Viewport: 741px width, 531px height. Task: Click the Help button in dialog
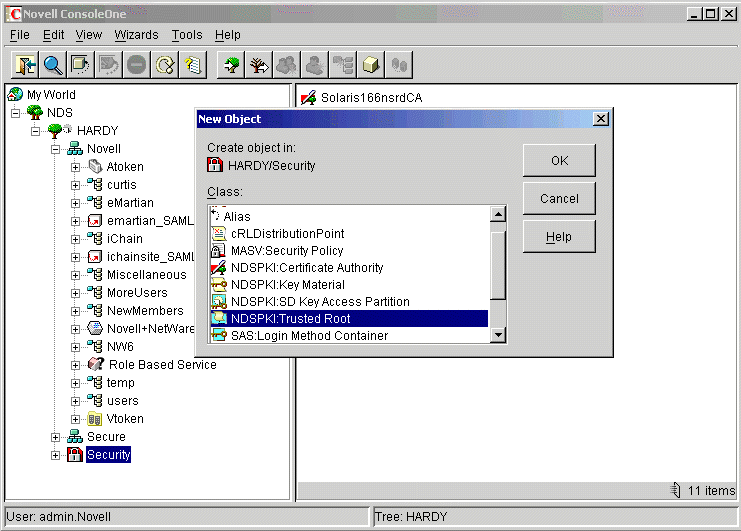point(559,236)
